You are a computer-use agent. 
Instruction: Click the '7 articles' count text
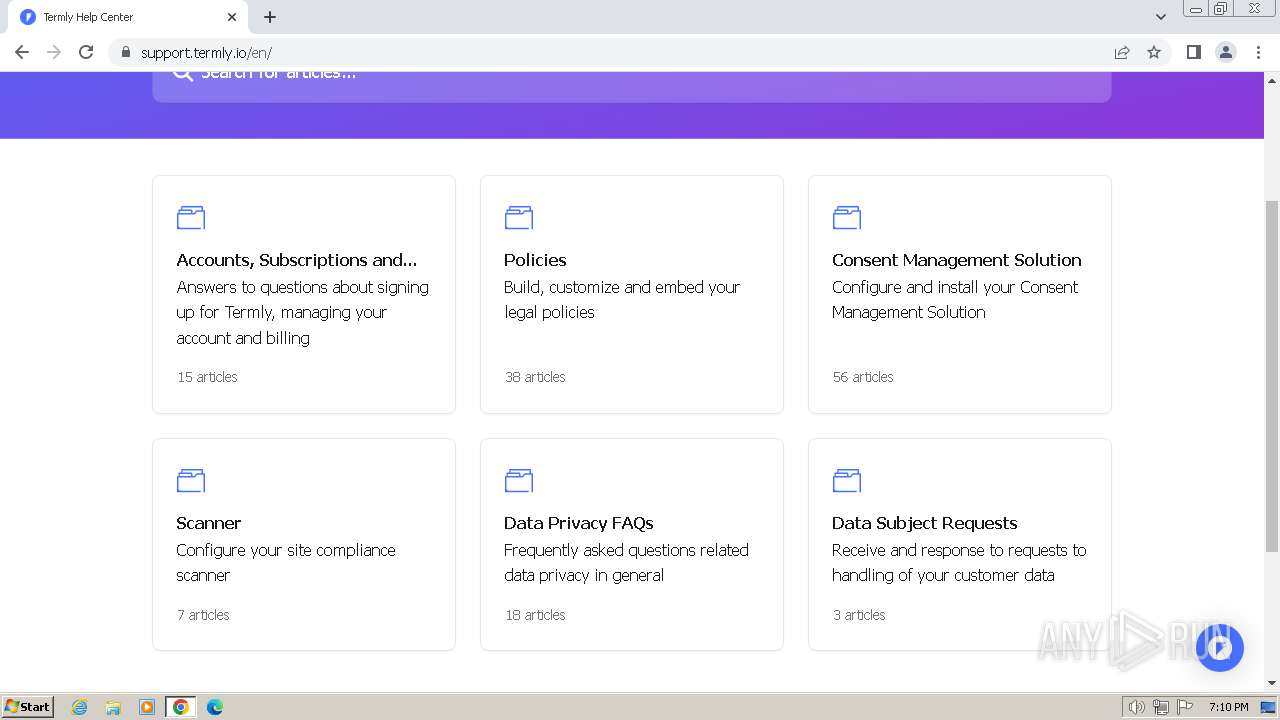click(203, 615)
